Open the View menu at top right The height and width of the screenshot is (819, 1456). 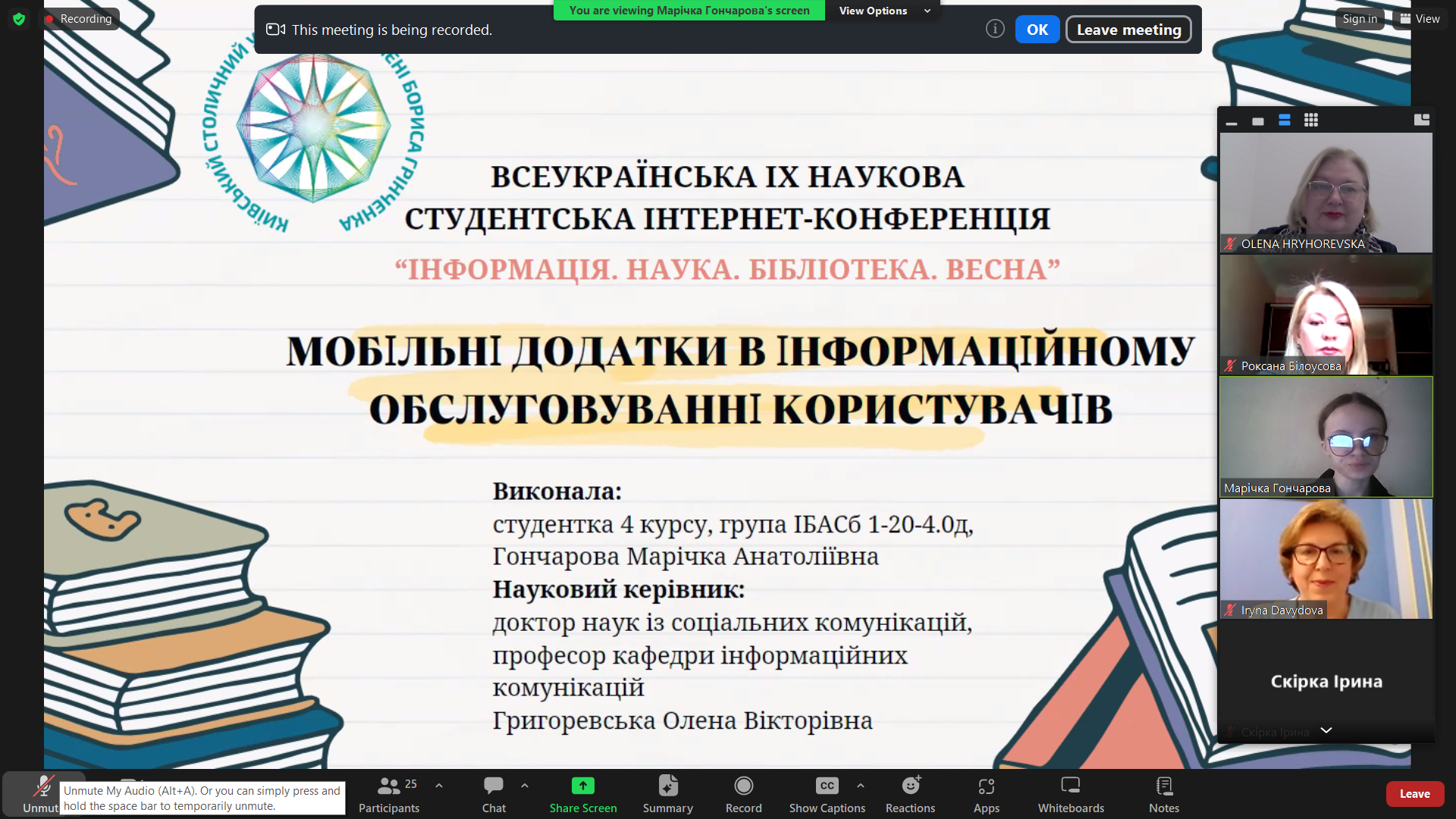coord(1420,19)
